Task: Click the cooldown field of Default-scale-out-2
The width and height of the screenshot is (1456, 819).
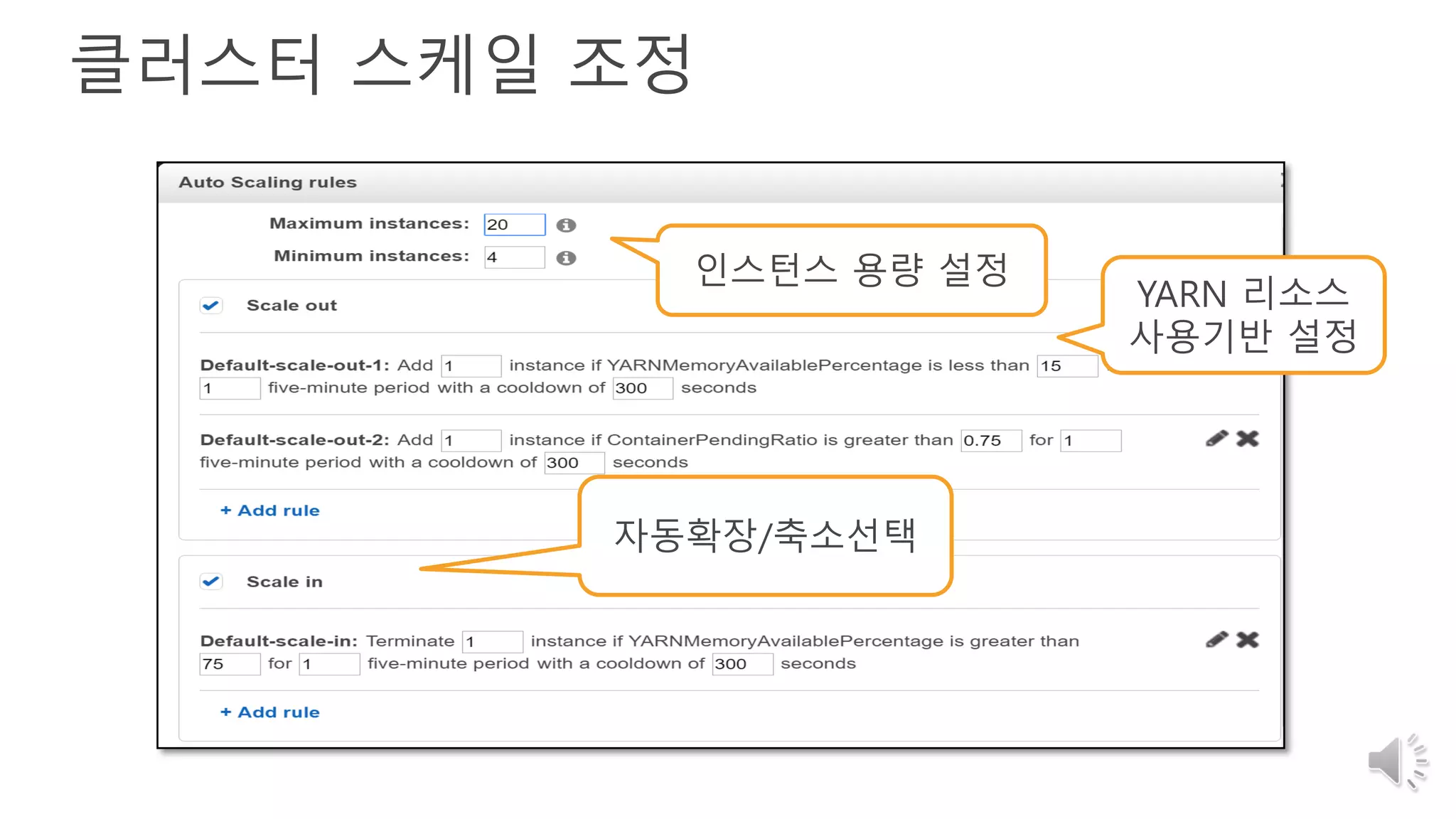Action: pyautogui.click(x=574, y=463)
